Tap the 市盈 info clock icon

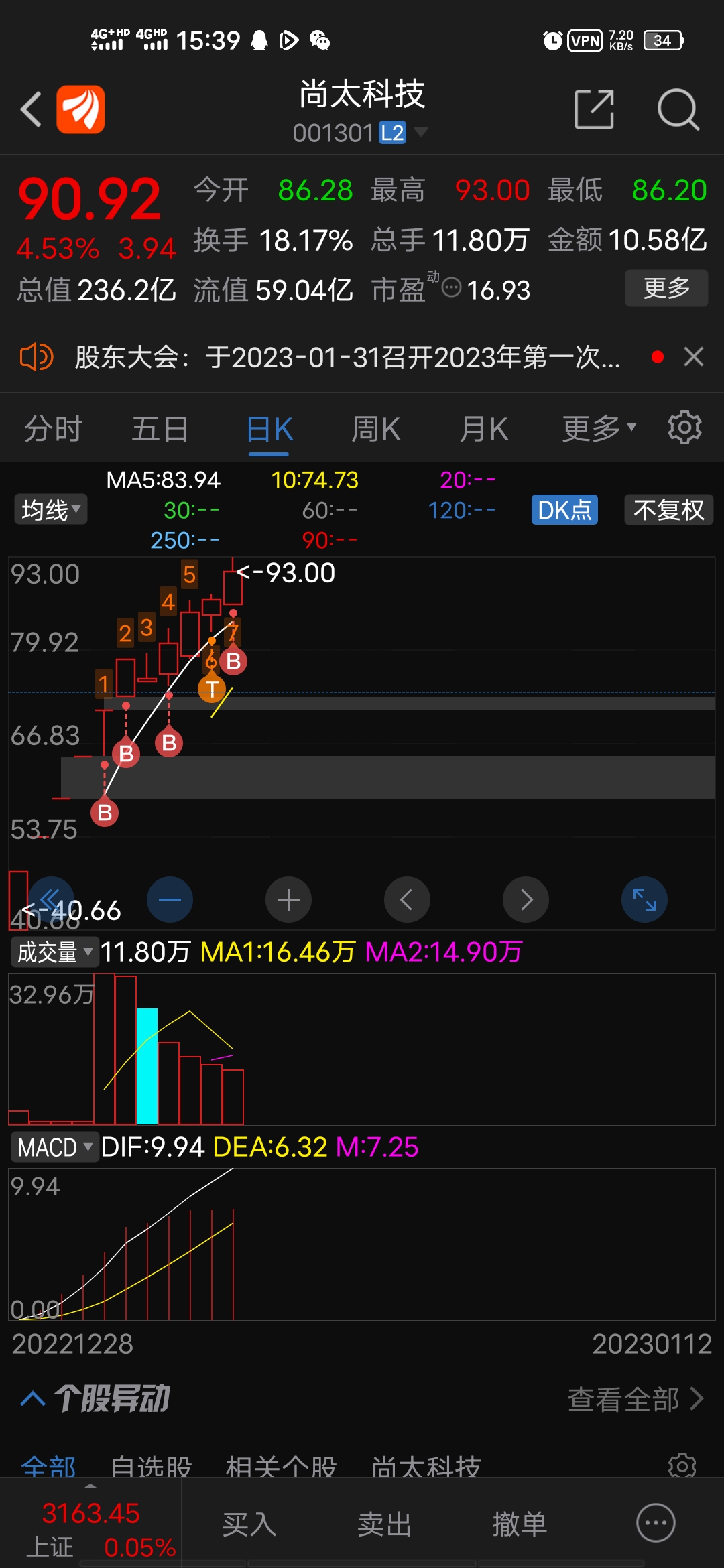pyautogui.click(x=452, y=287)
